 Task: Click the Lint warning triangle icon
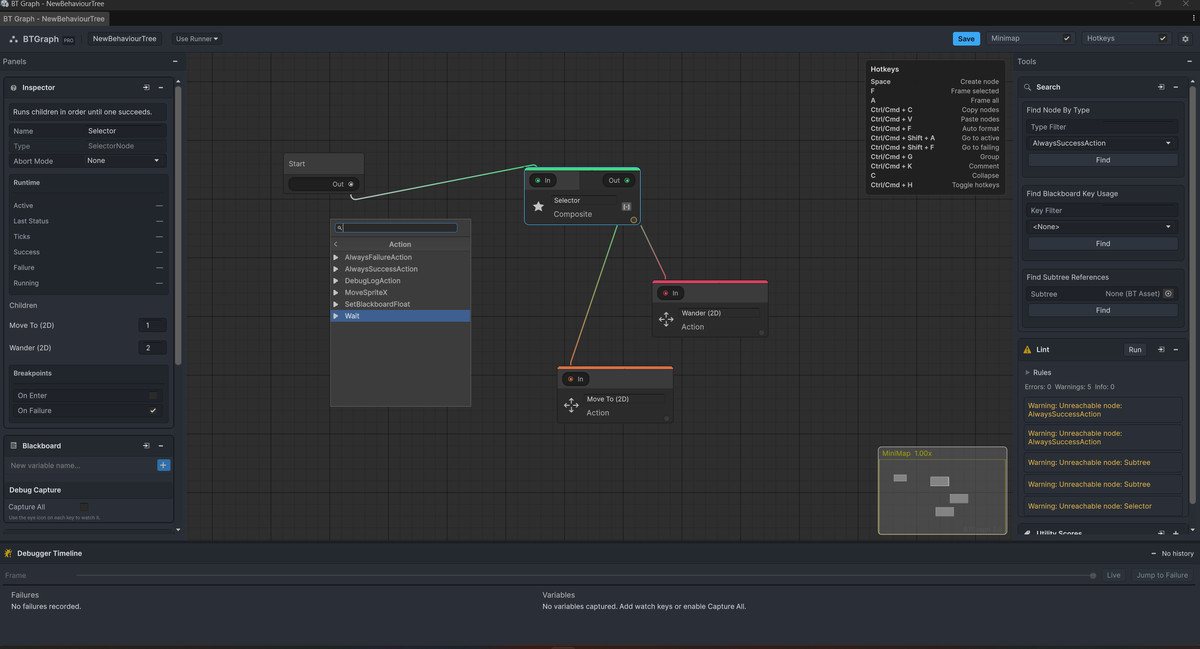point(1027,350)
